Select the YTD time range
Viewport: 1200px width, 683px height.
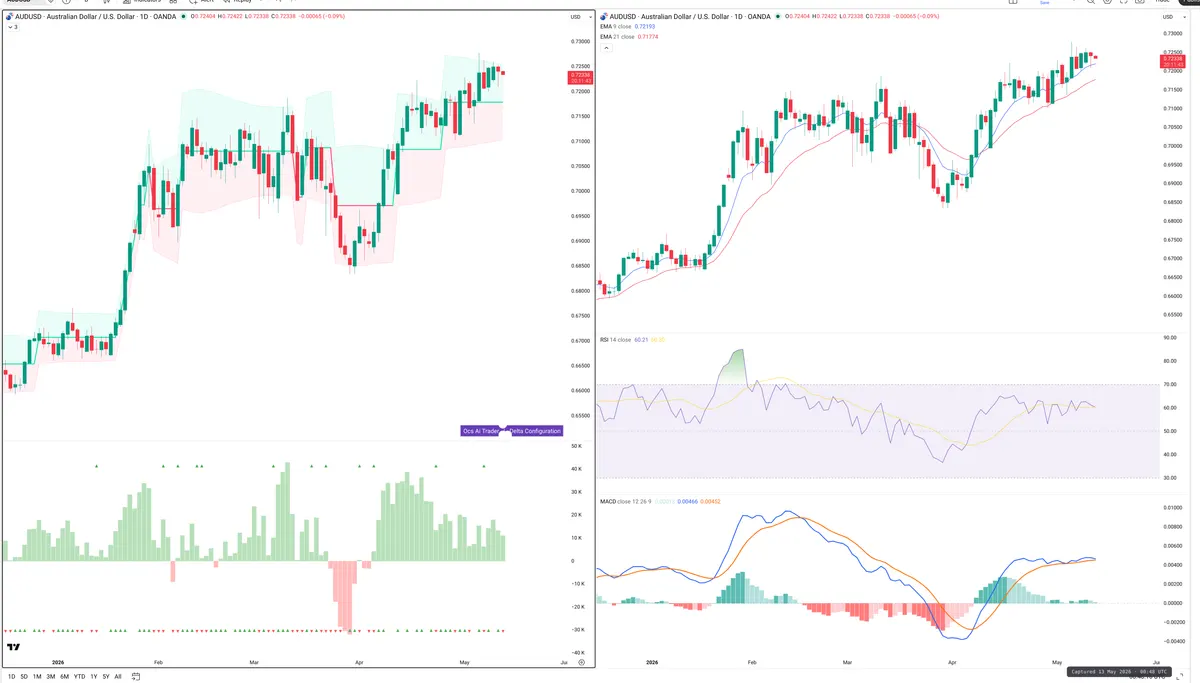click(x=79, y=676)
